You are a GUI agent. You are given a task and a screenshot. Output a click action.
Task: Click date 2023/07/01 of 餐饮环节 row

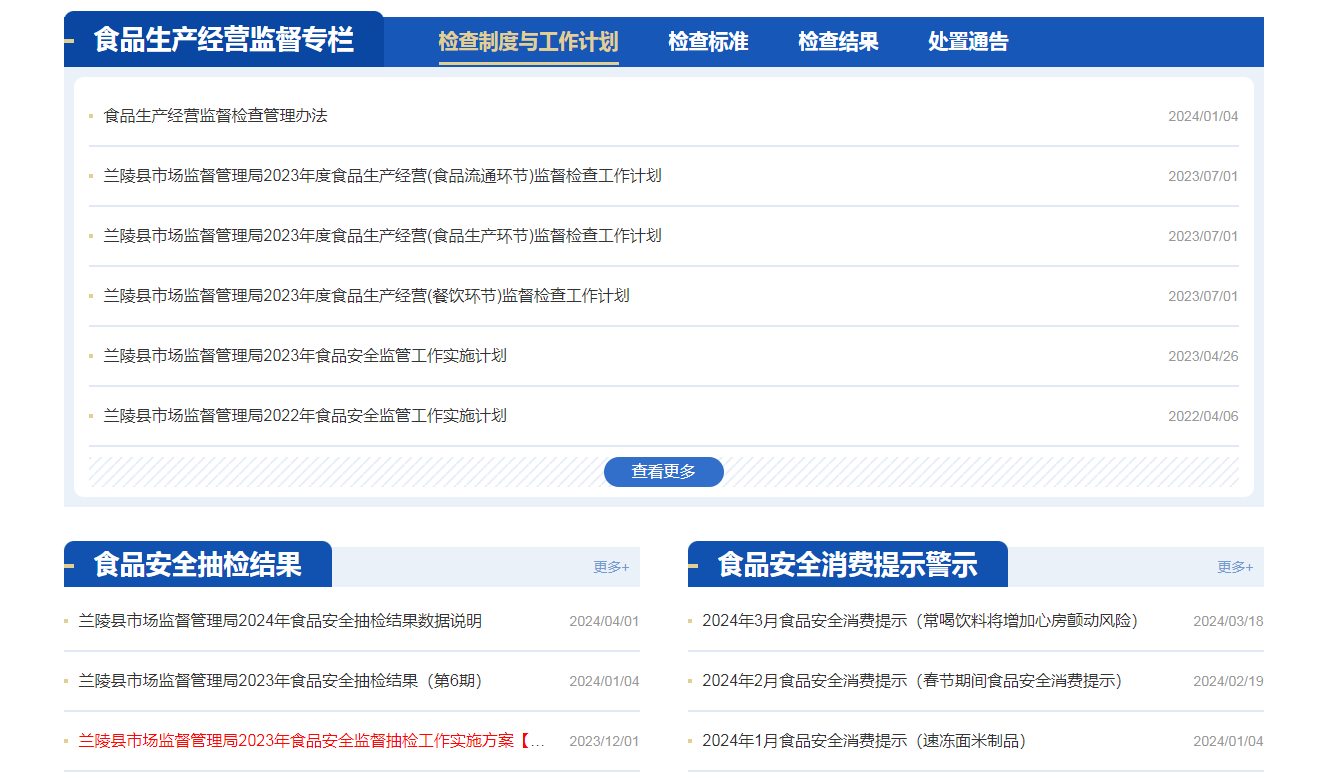[1203, 296]
